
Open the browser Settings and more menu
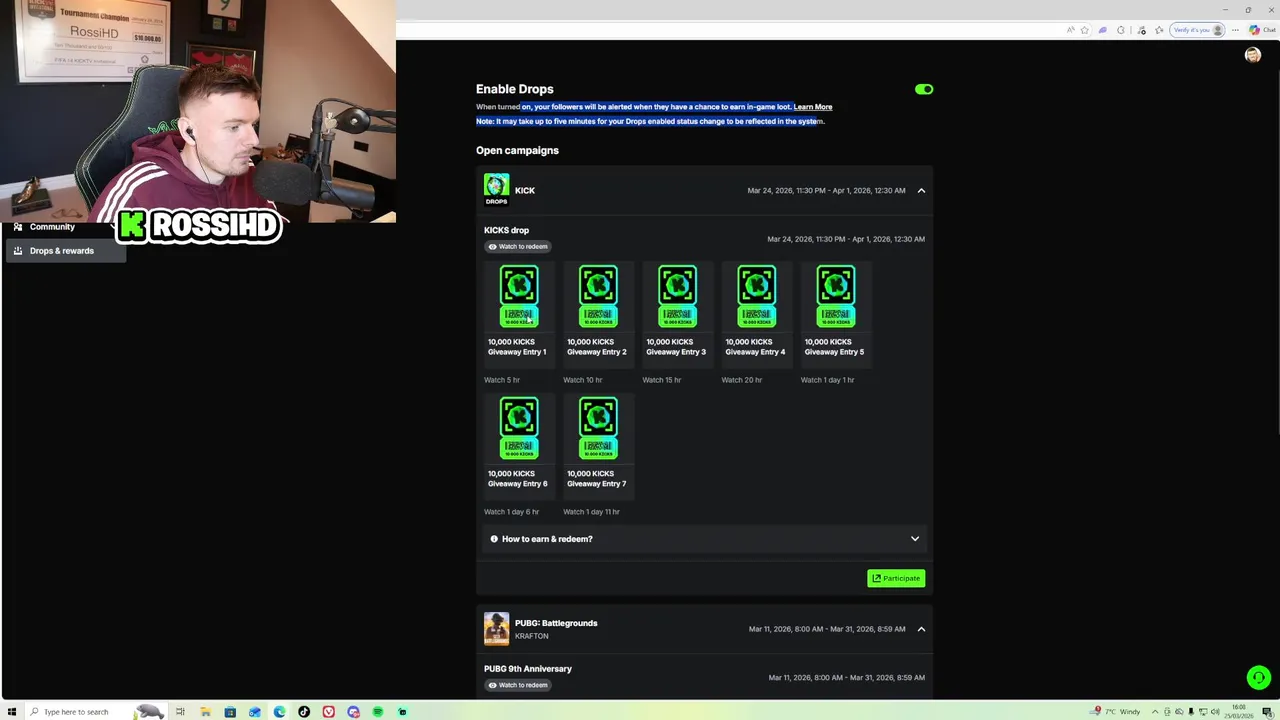click(x=1235, y=30)
